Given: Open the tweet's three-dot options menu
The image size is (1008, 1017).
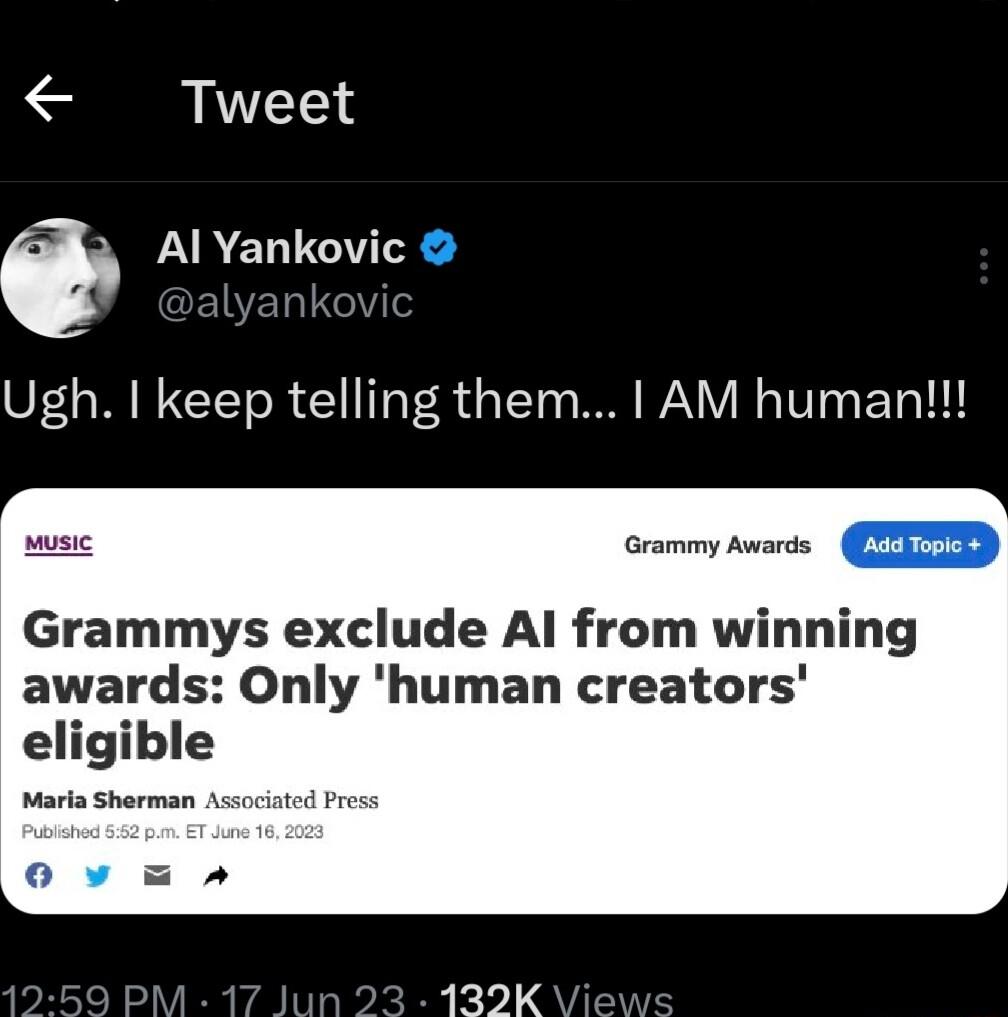Looking at the screenshot, I should click(x=983, y=267).
